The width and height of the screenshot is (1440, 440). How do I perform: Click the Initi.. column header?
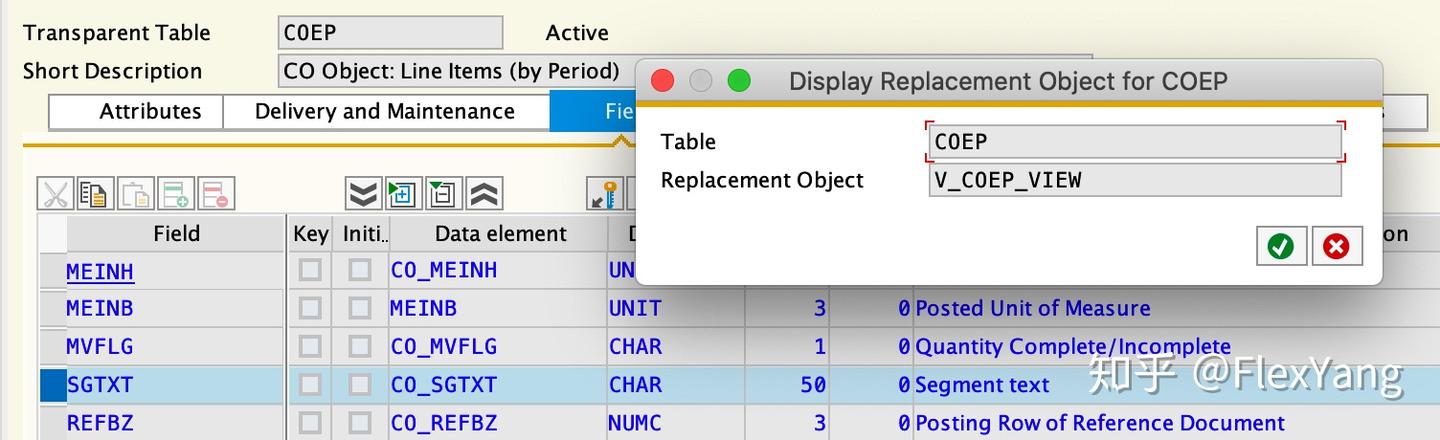(364, 234)
